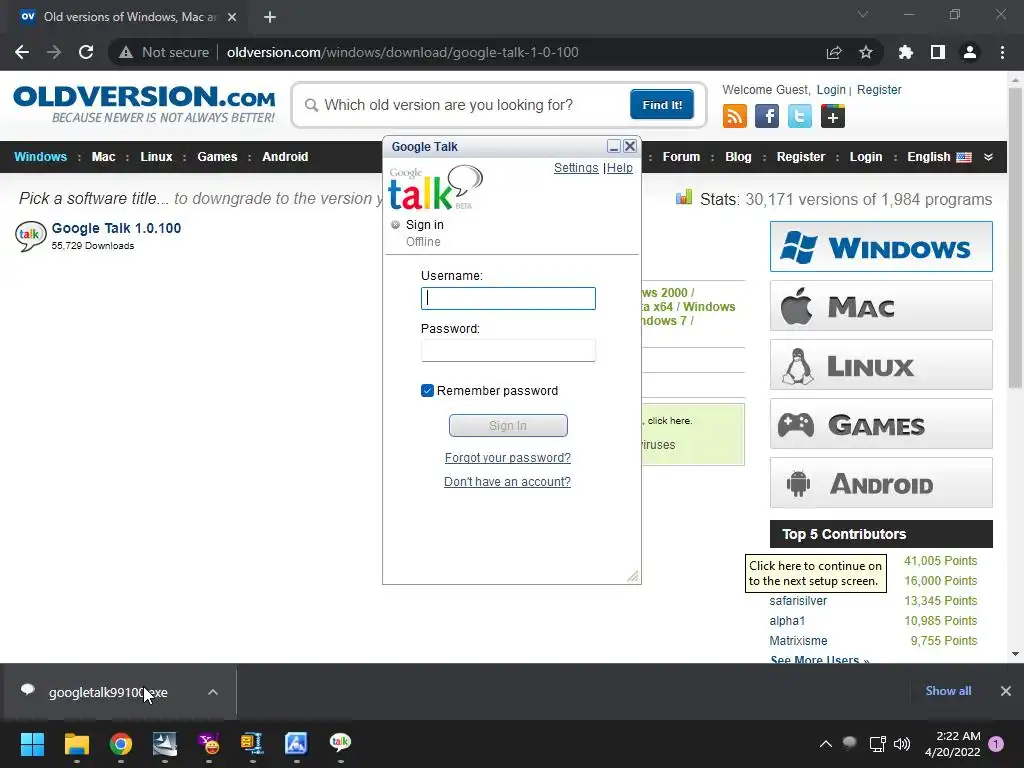This screenshot has height=768, width=1024.
Task: Click the plus share icon
Action: click(833, 116)
